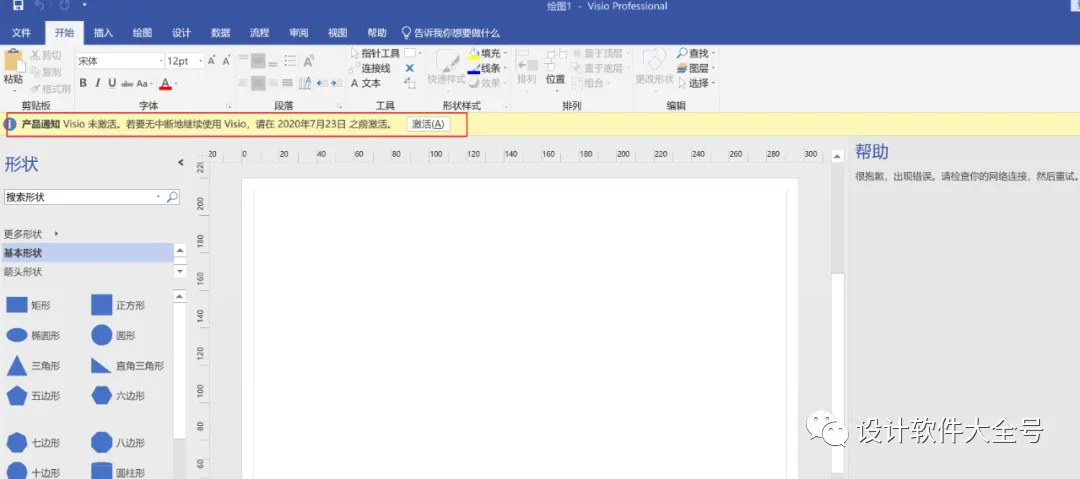This screenshot has height=479, width=1080.
Task: Open Quick Access Toolbar customize dropdown
Action: (84, 6)
